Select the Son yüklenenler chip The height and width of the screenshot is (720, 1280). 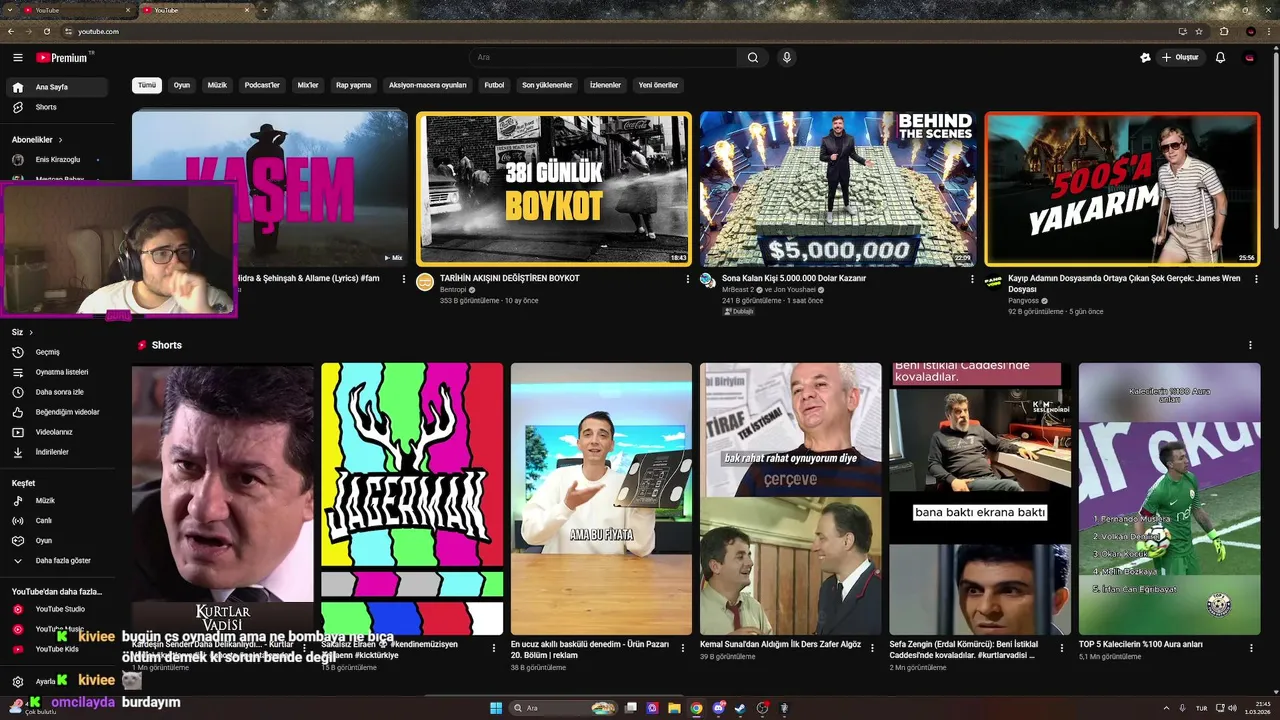click(547, 85)
